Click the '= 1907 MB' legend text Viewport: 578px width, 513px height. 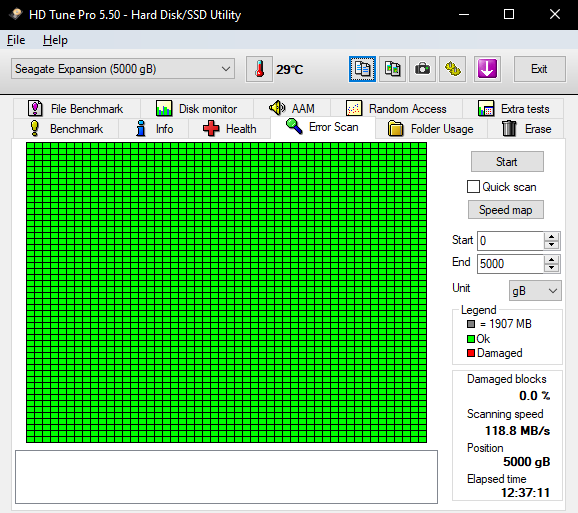[506, 324]
